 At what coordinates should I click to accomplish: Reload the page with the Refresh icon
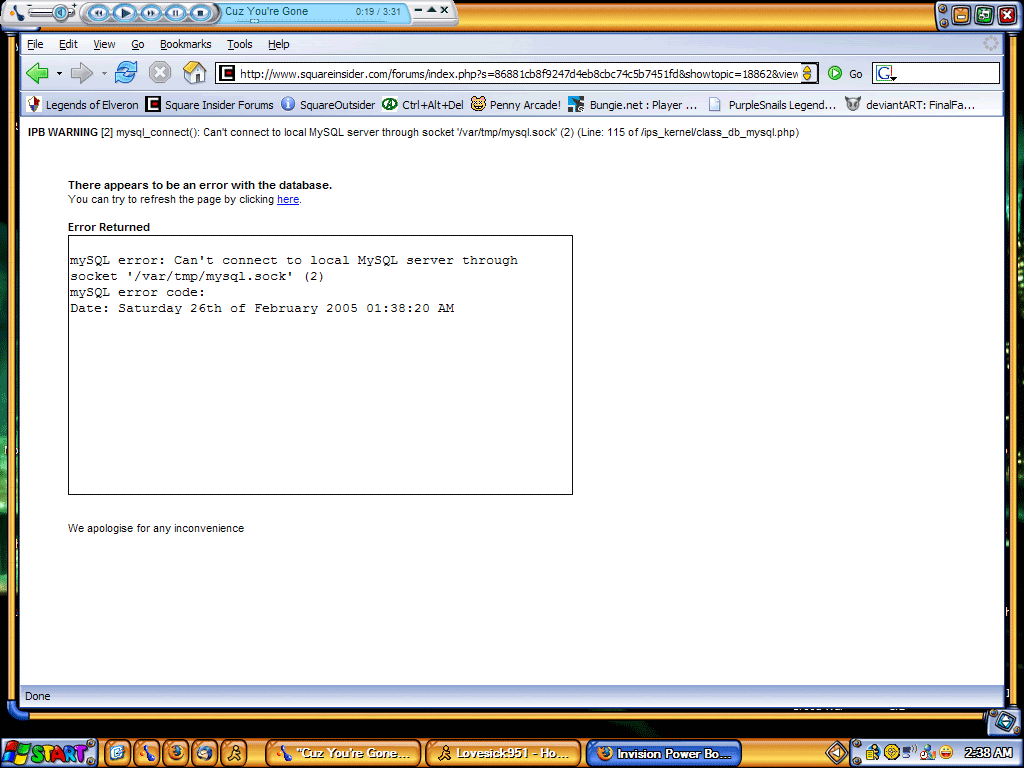pyautogui.click(x=126, y=72)
